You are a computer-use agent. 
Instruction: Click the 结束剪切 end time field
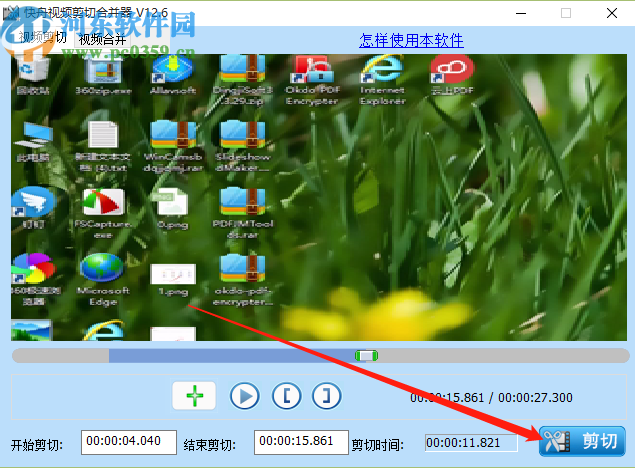[x=301, y=442]
